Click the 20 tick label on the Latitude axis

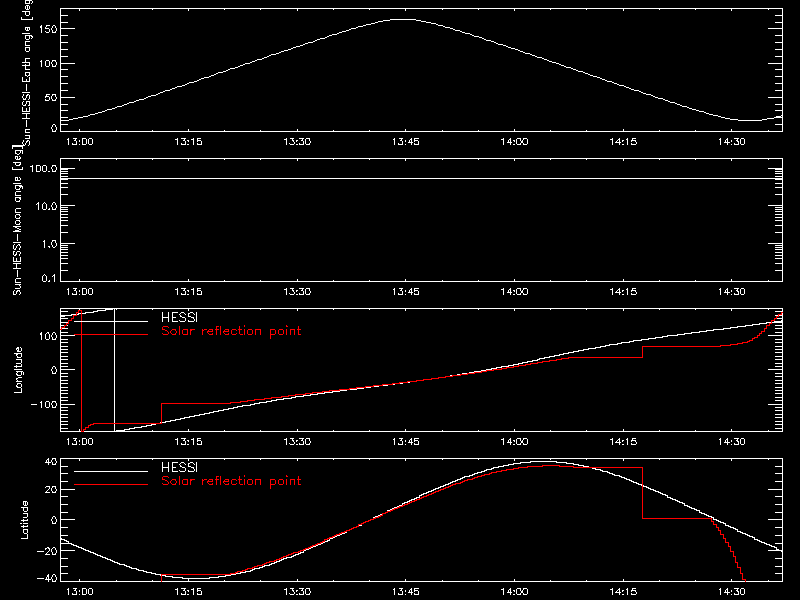pyautogui.click(x=51, y=490)
